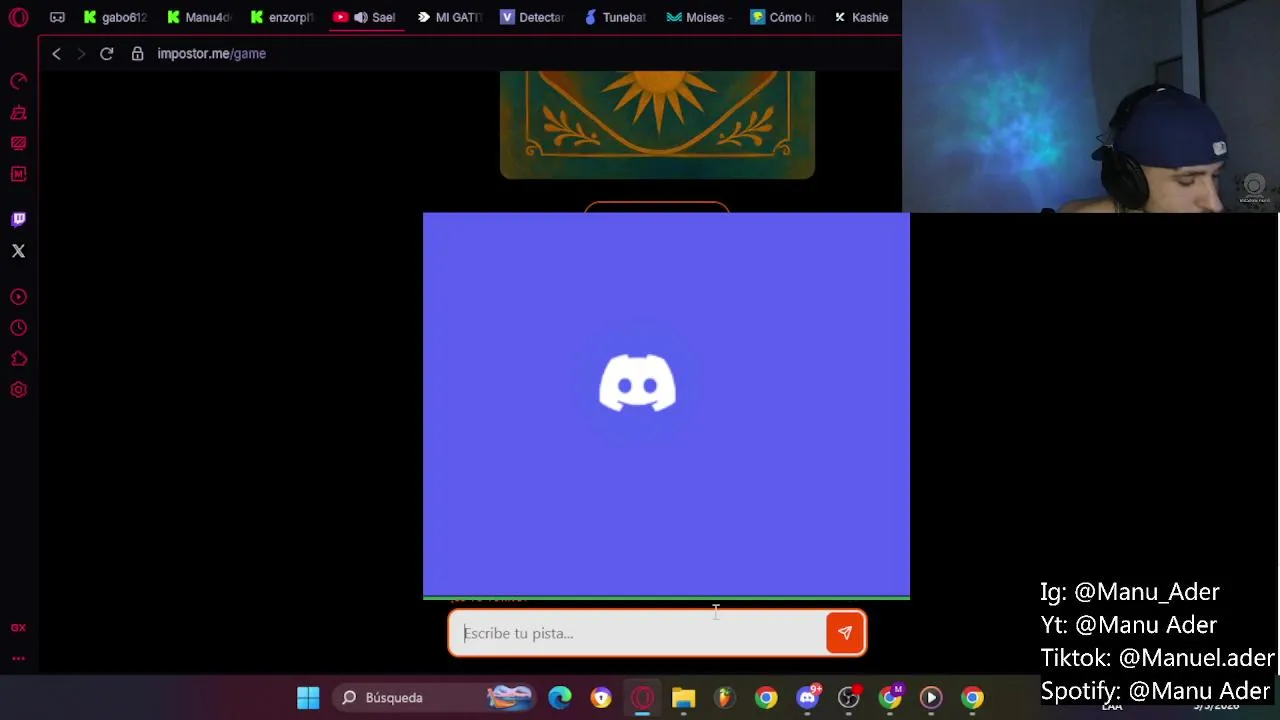Open the media player taskbar icon
Screen dimensions: 1280x720
click(x=931, y=698)
